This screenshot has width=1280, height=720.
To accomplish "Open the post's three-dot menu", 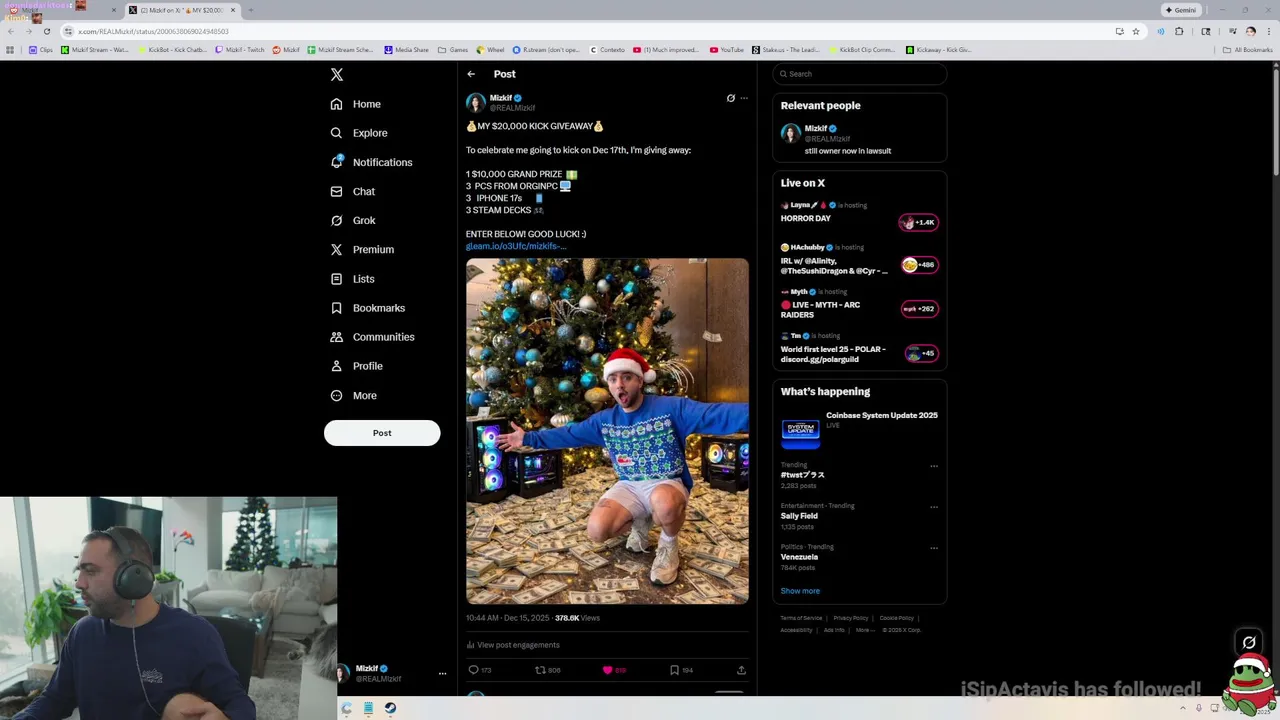I will point(744,98).
